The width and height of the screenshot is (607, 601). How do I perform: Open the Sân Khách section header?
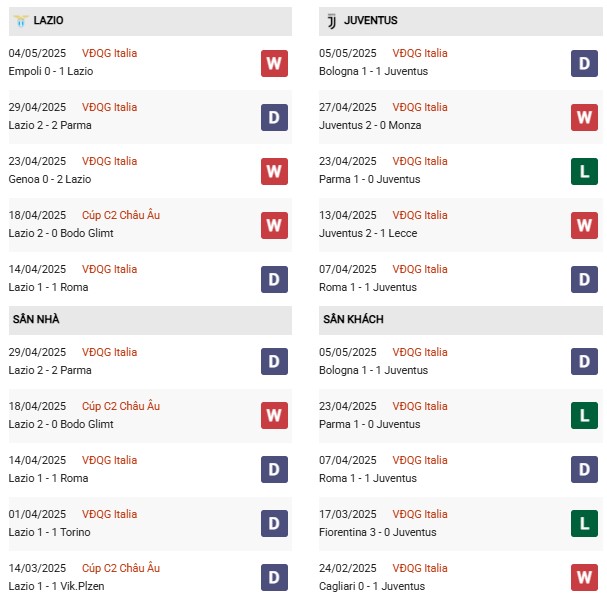point(461,320)
